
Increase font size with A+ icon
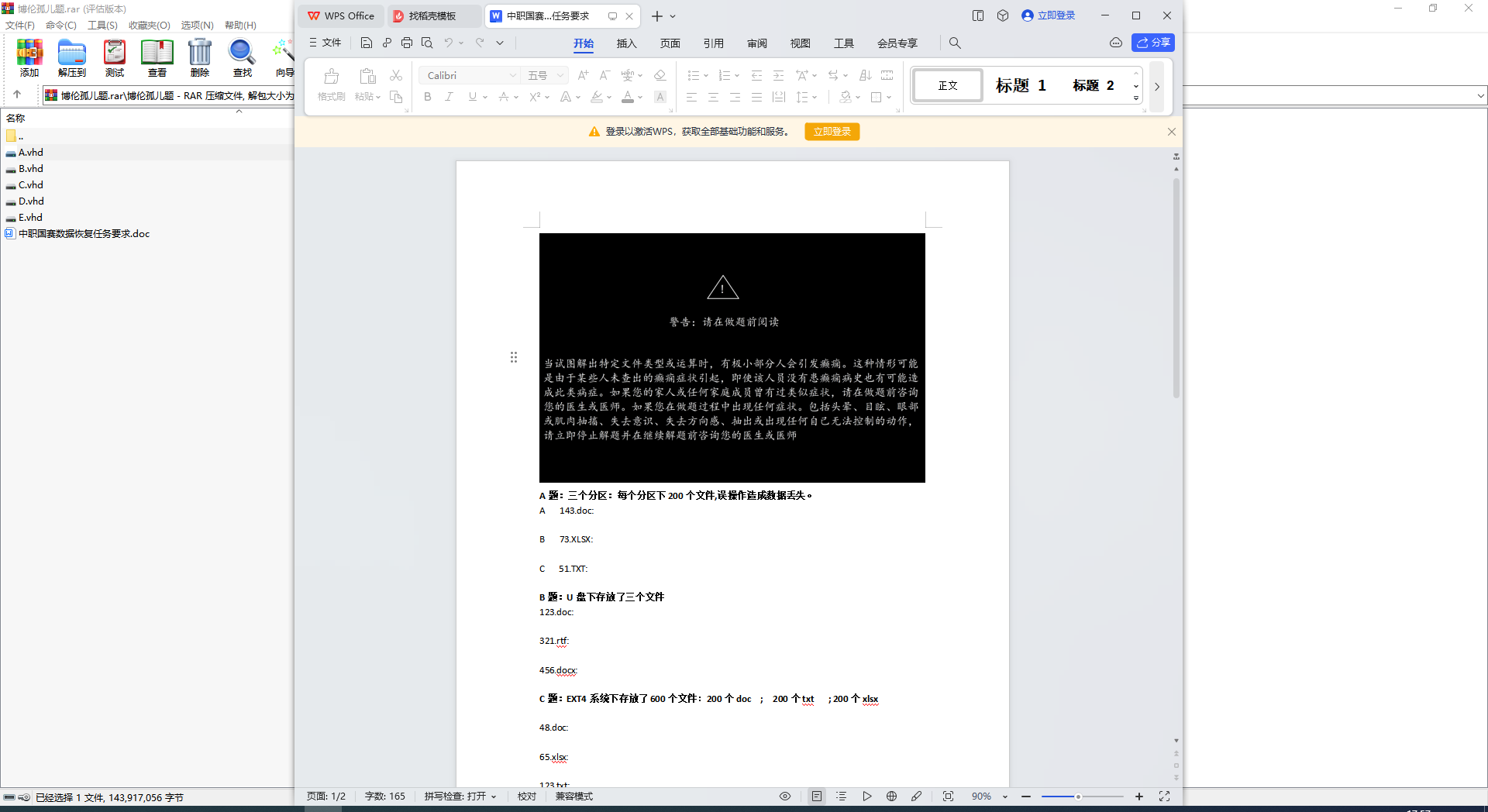point(583,75)
